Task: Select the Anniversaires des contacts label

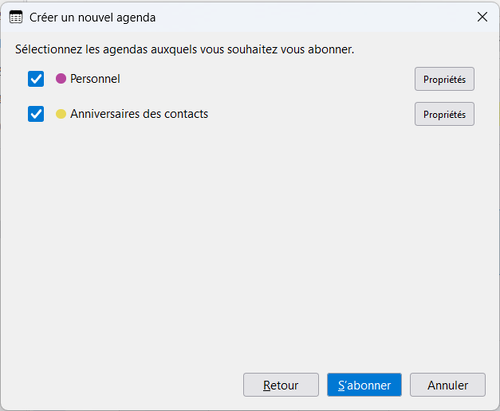Action: (139, 114)
